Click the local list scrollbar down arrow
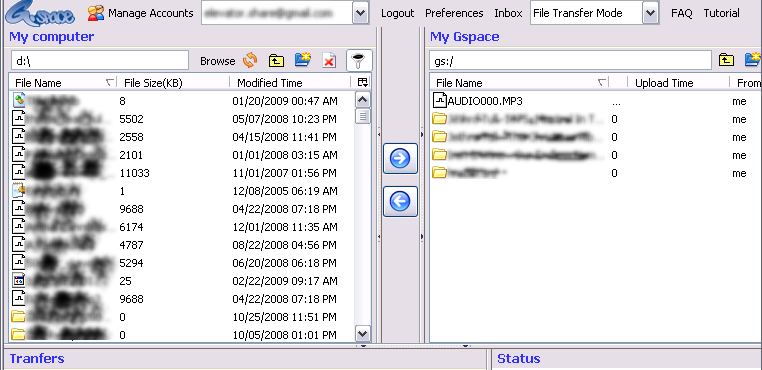762x370 pixels. pos(363,334)
